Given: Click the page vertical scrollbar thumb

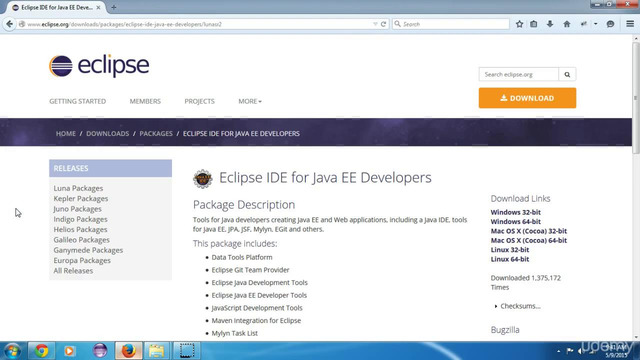Looking at the screenshot, I should coord(636,97).
